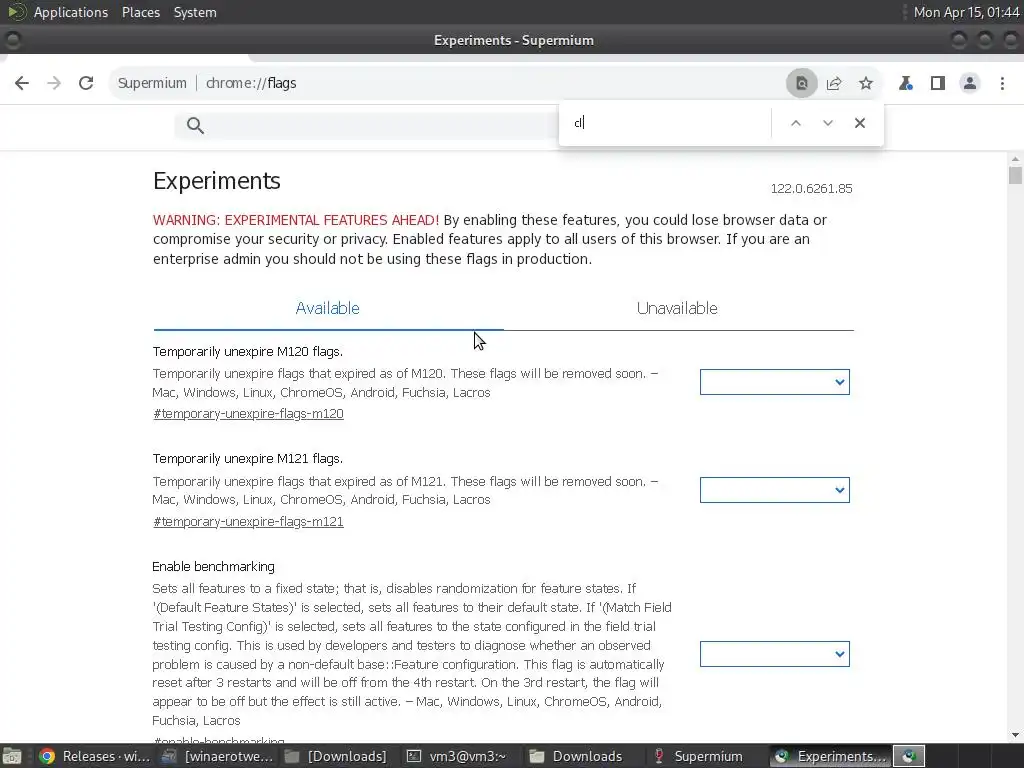This screenshot has height=768, width=1024.
Task: Click the find-in-page icon in address bar
Action: pyautogui.click(x=801, y=83)
